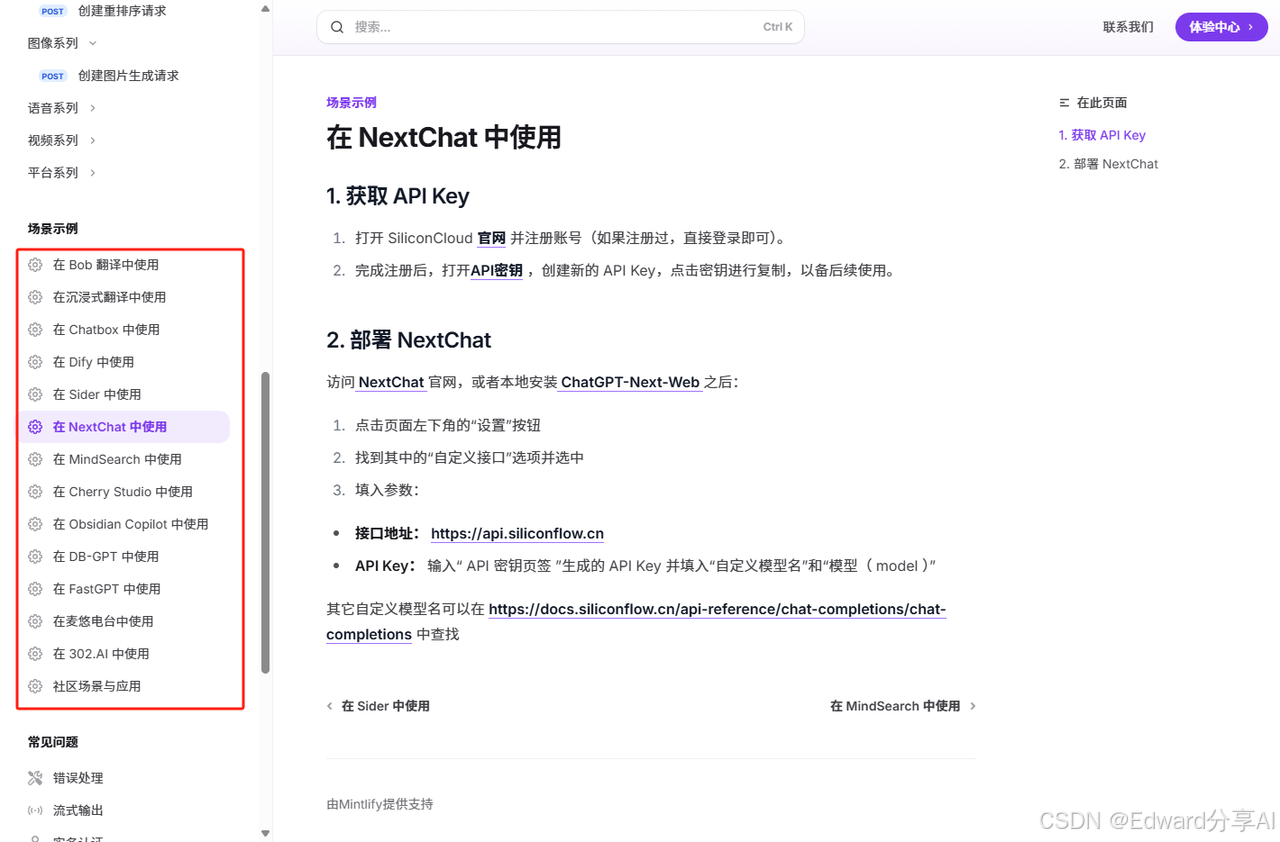Viewport: 1280px width, 842px height.
Task: Click the gear icon beside Bob 翻译
Action: point(35,265)
